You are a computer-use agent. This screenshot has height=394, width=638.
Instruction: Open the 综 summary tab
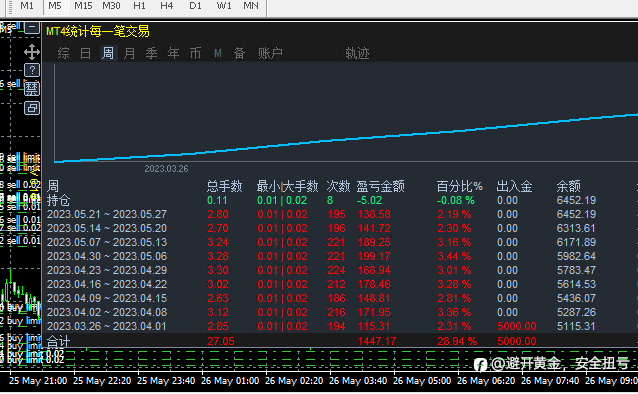coord(63,53)
